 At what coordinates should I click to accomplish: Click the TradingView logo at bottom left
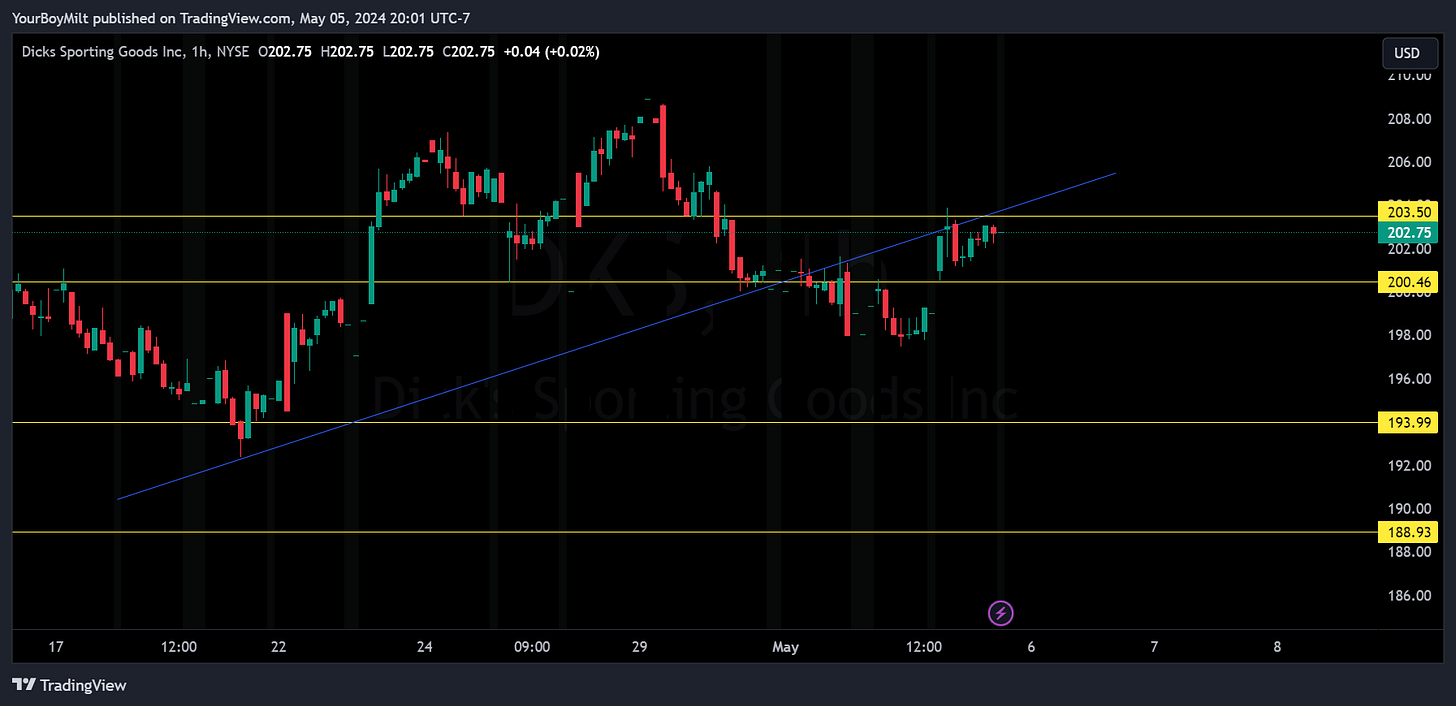coord(69,685)
